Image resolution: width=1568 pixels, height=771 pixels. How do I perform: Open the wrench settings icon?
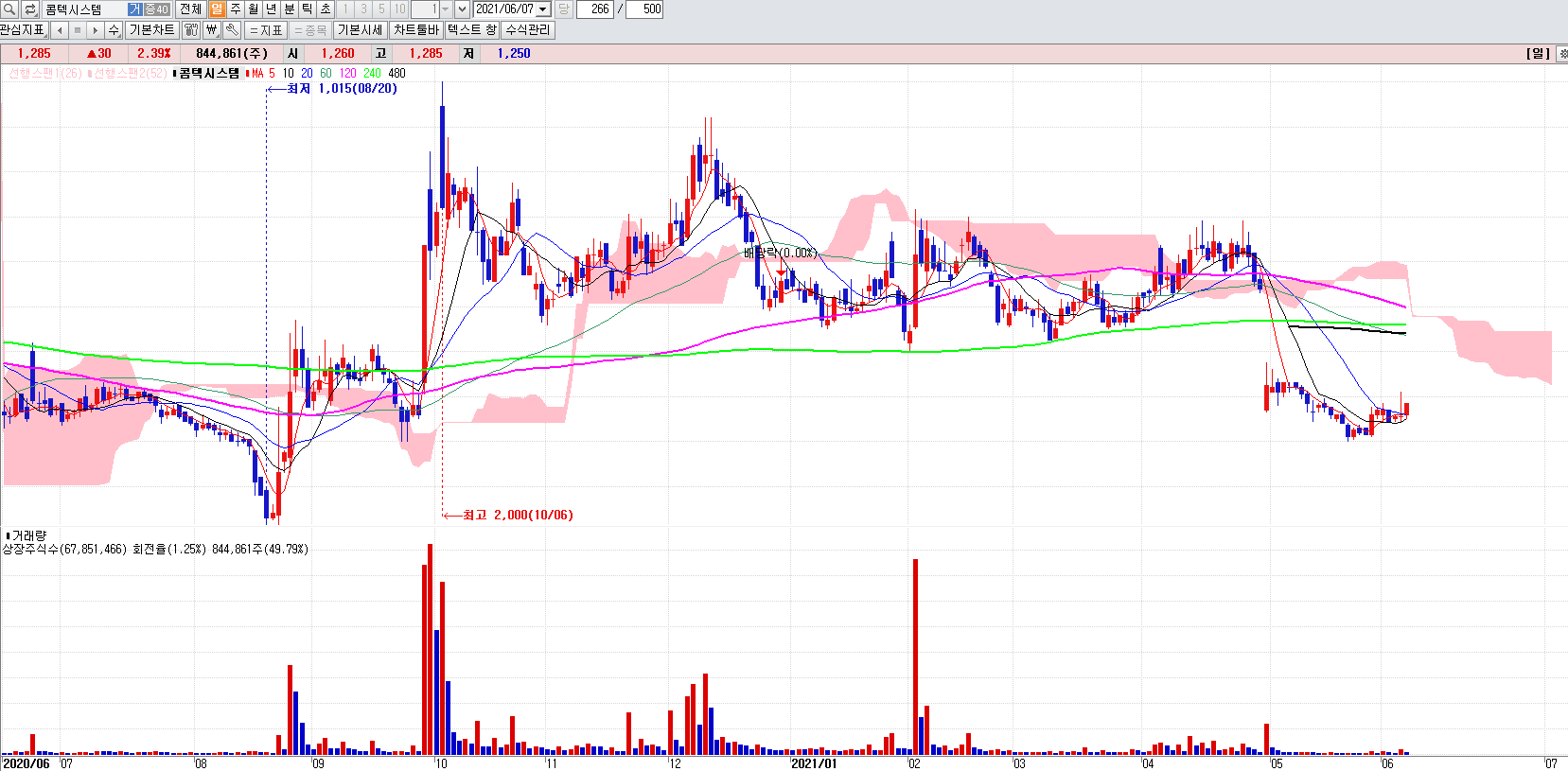[231, 30]
